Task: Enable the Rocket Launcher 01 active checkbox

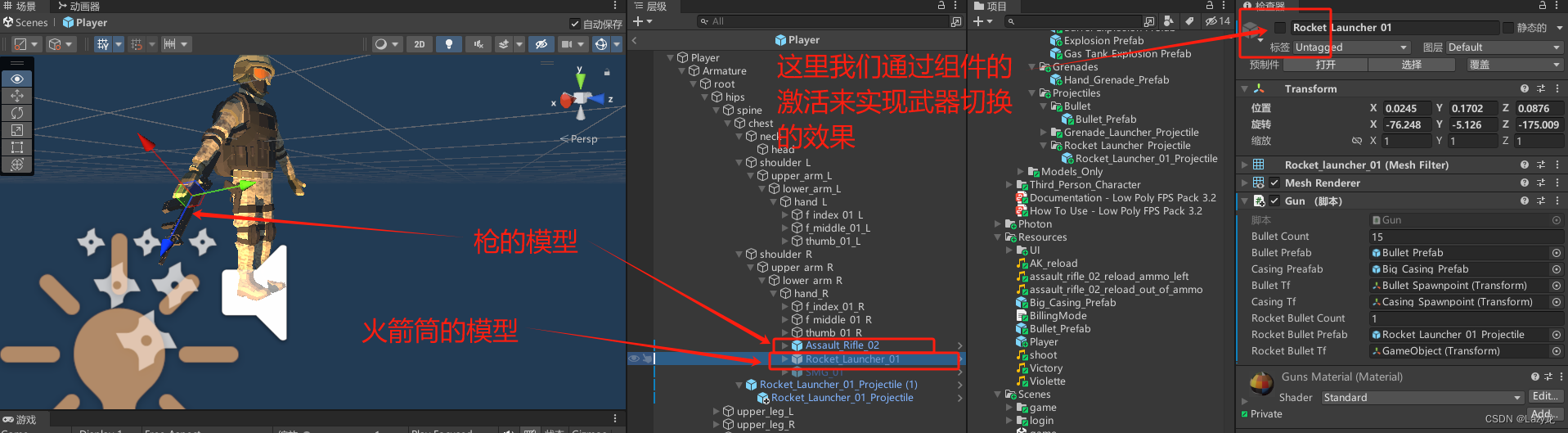Action: click(1280, 28)
